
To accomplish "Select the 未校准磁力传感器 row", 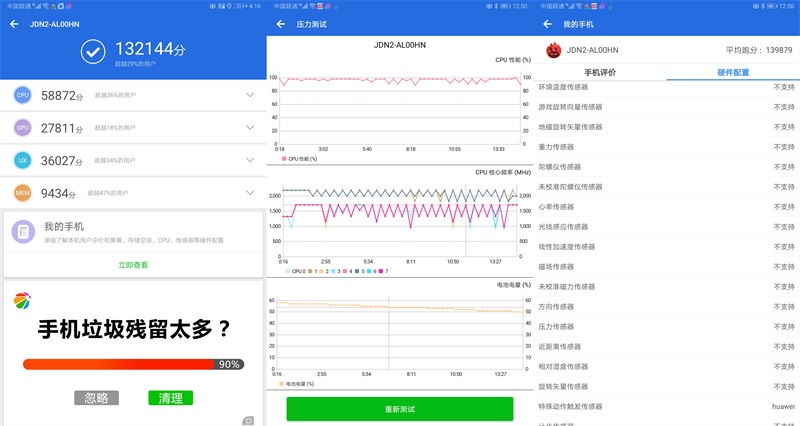I will [667, 287].
